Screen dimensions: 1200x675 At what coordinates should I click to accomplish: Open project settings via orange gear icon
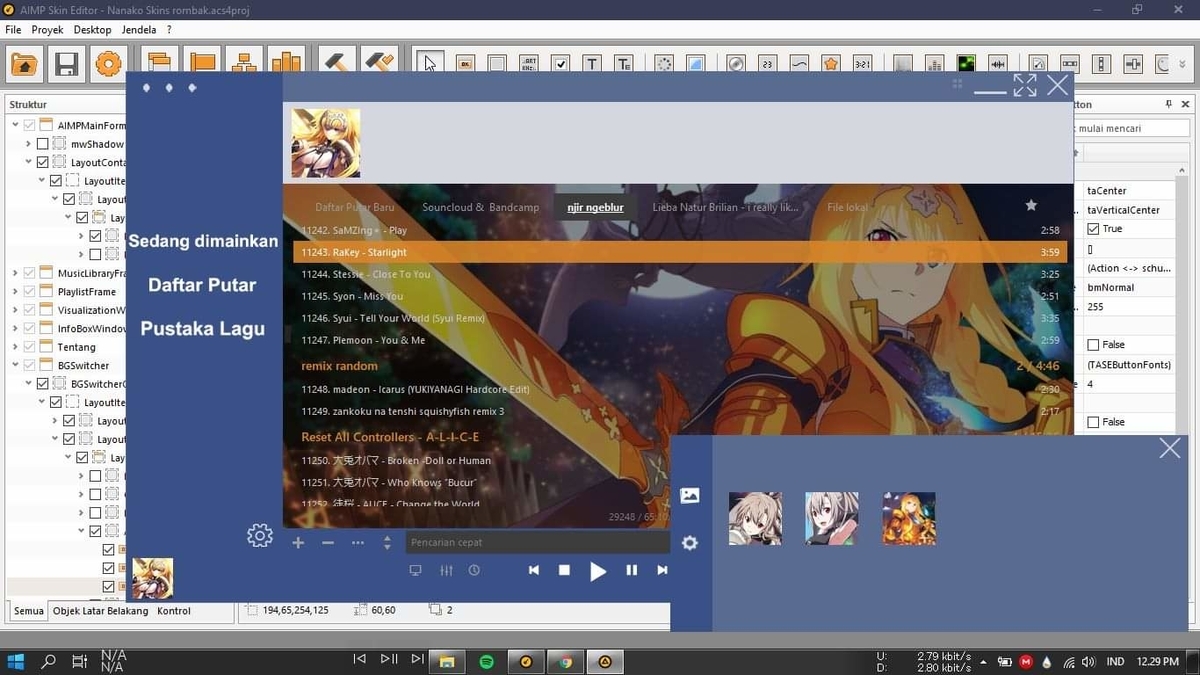pyautogui.click(x=107, y=65)
